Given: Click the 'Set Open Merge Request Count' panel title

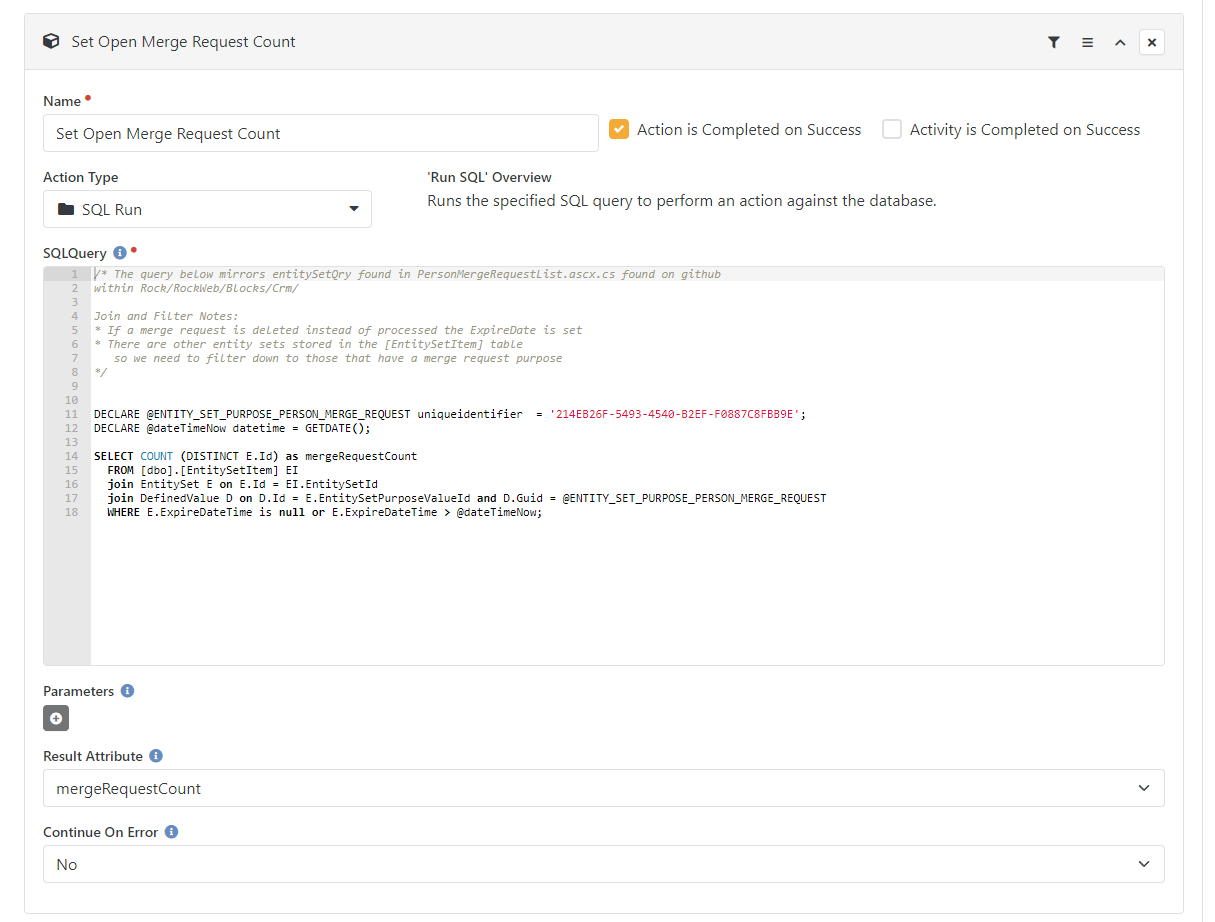Looking at the screenshot, I should pos(183,42).
